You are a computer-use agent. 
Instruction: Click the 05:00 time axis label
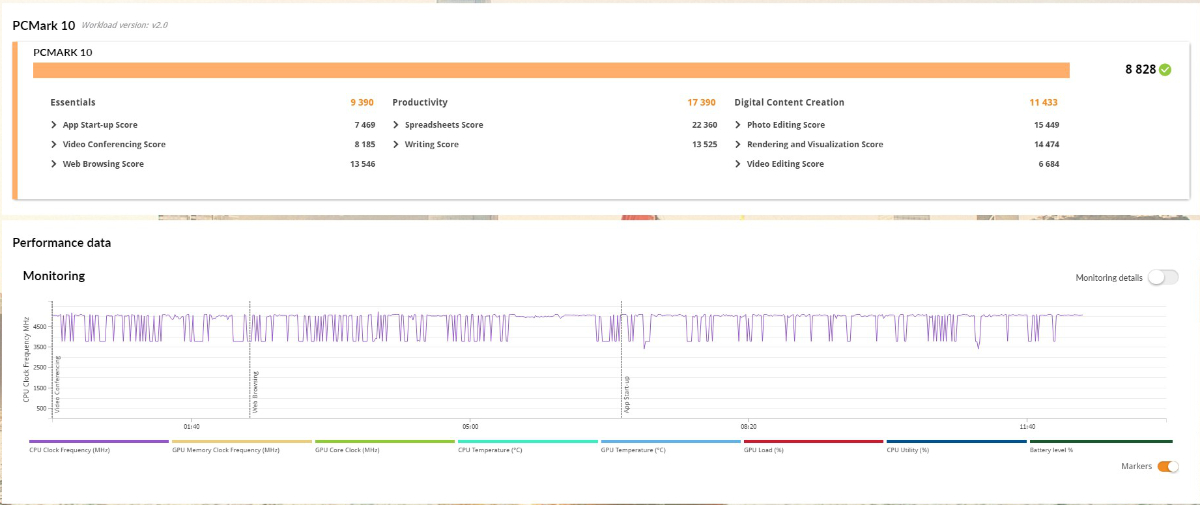coord(470,426)
